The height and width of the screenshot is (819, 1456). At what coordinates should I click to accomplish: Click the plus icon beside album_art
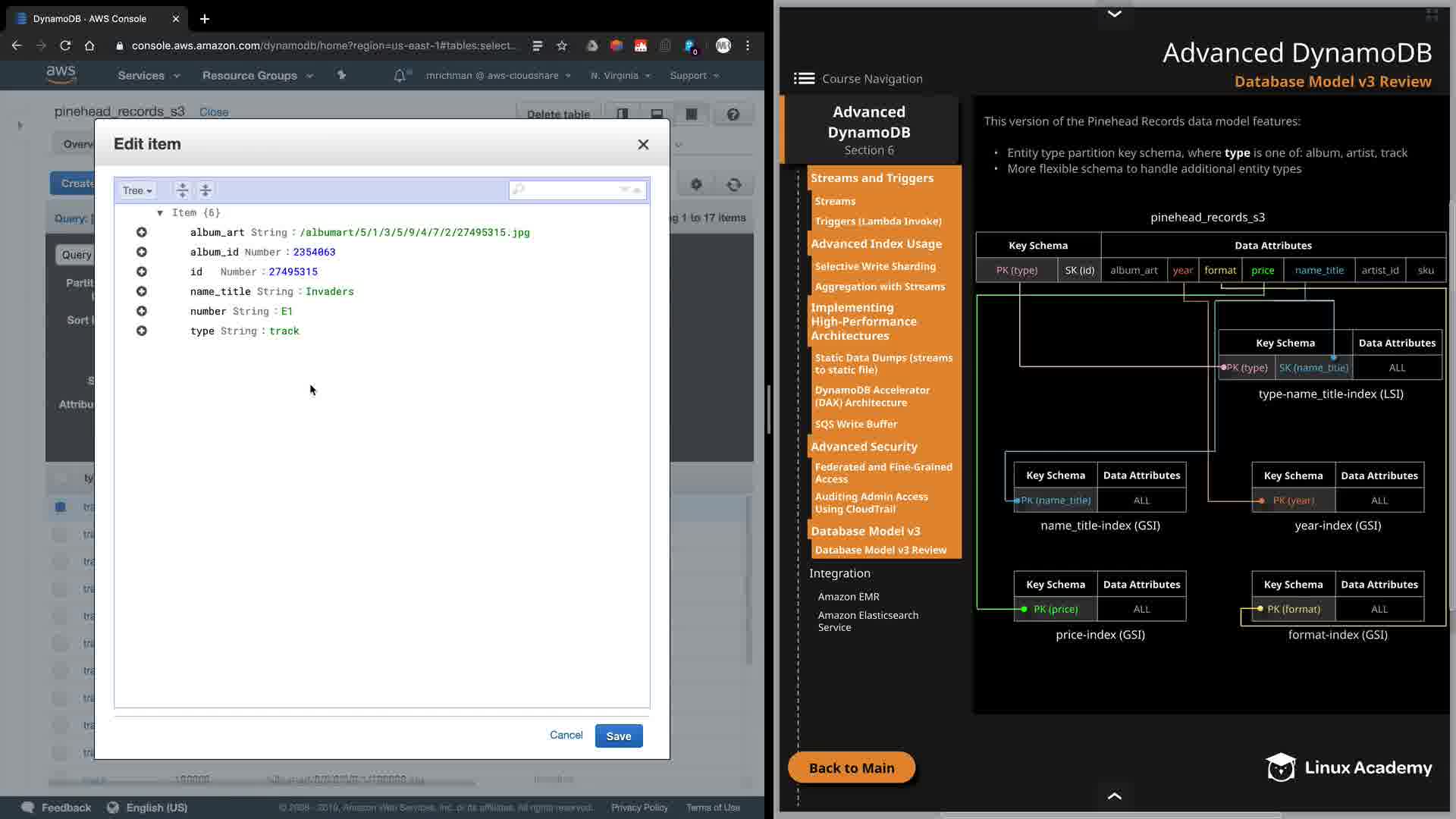pos(141,232)
